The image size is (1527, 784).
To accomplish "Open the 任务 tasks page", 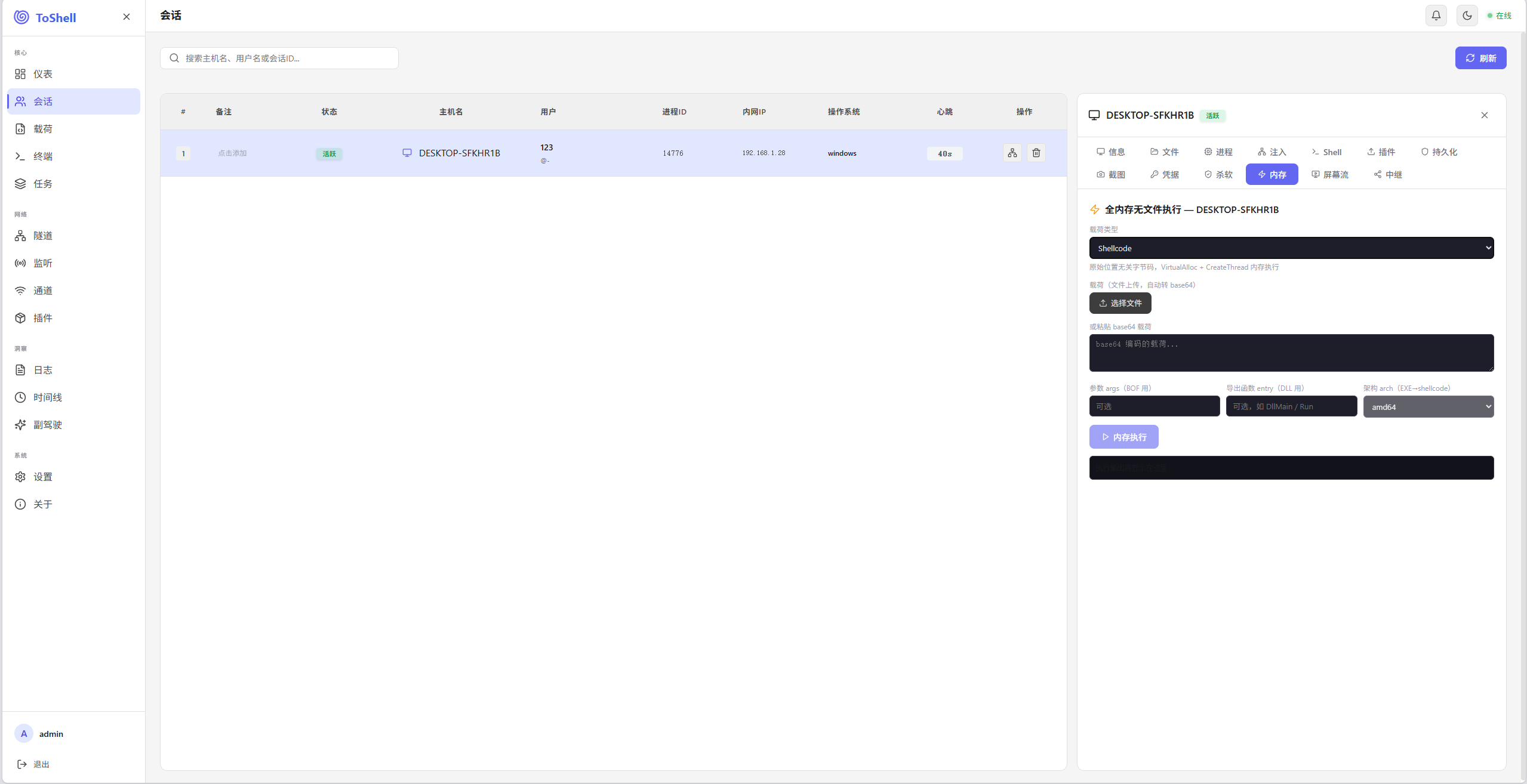I will click(73, 184).
